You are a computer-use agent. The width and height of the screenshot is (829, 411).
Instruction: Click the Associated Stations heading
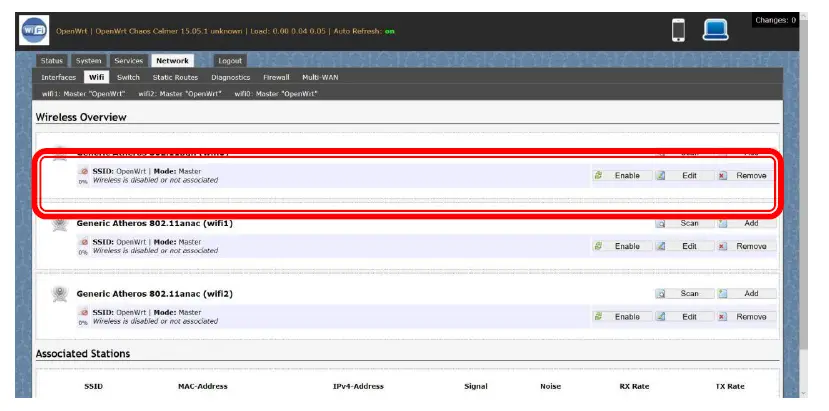coord(82,353)
